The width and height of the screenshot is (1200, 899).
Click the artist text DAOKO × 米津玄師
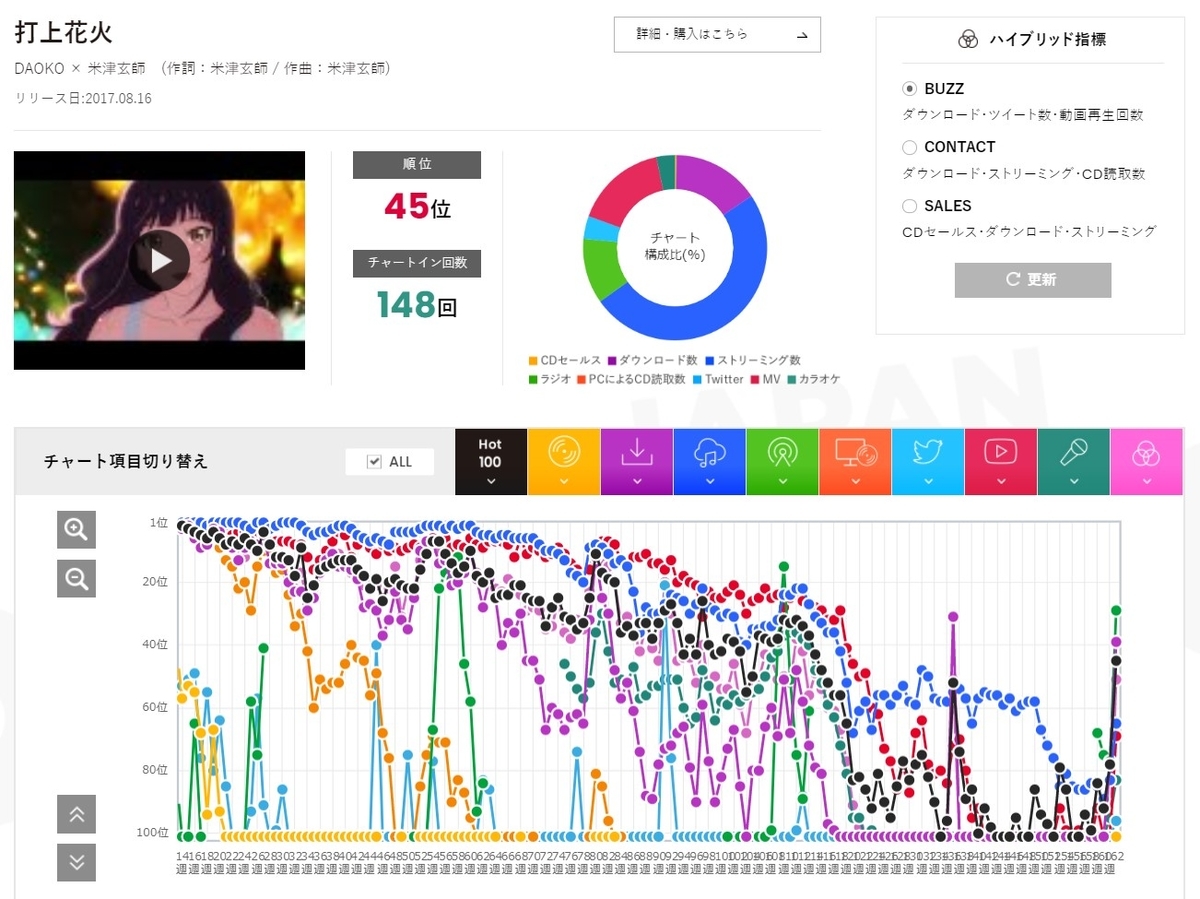click(x=80, y=68)
